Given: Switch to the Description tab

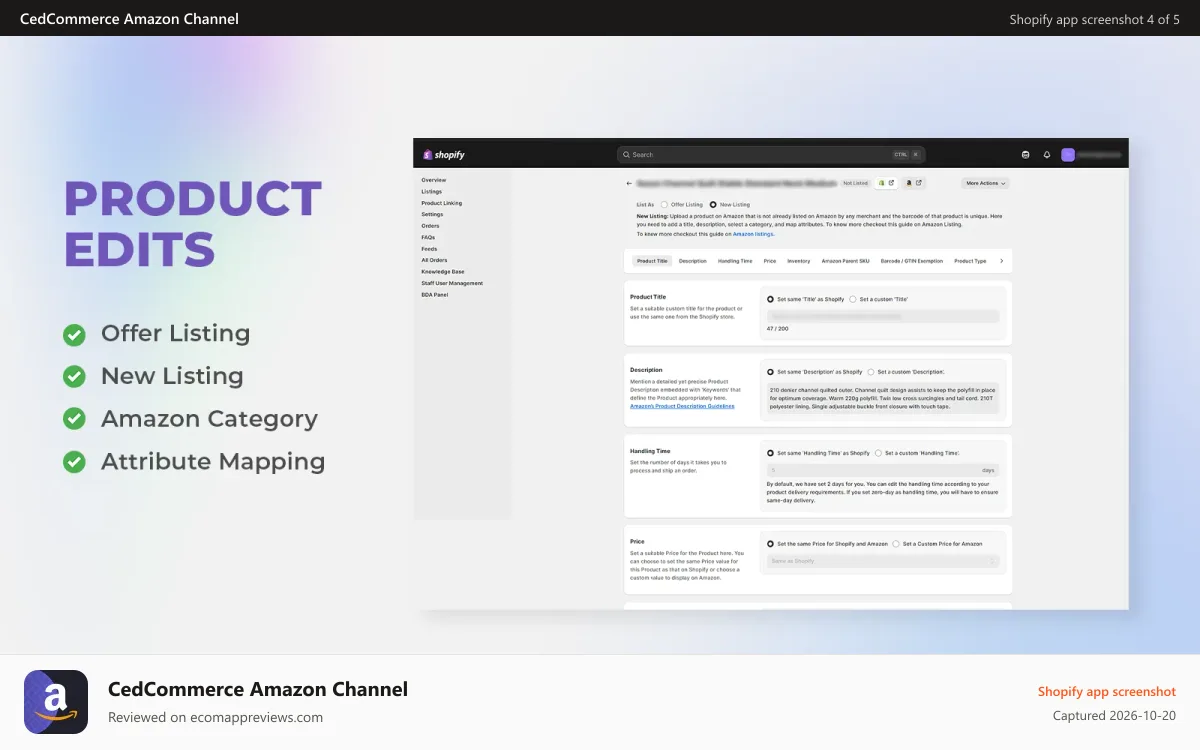Looking at the screenshot, I should coord(692,261).
